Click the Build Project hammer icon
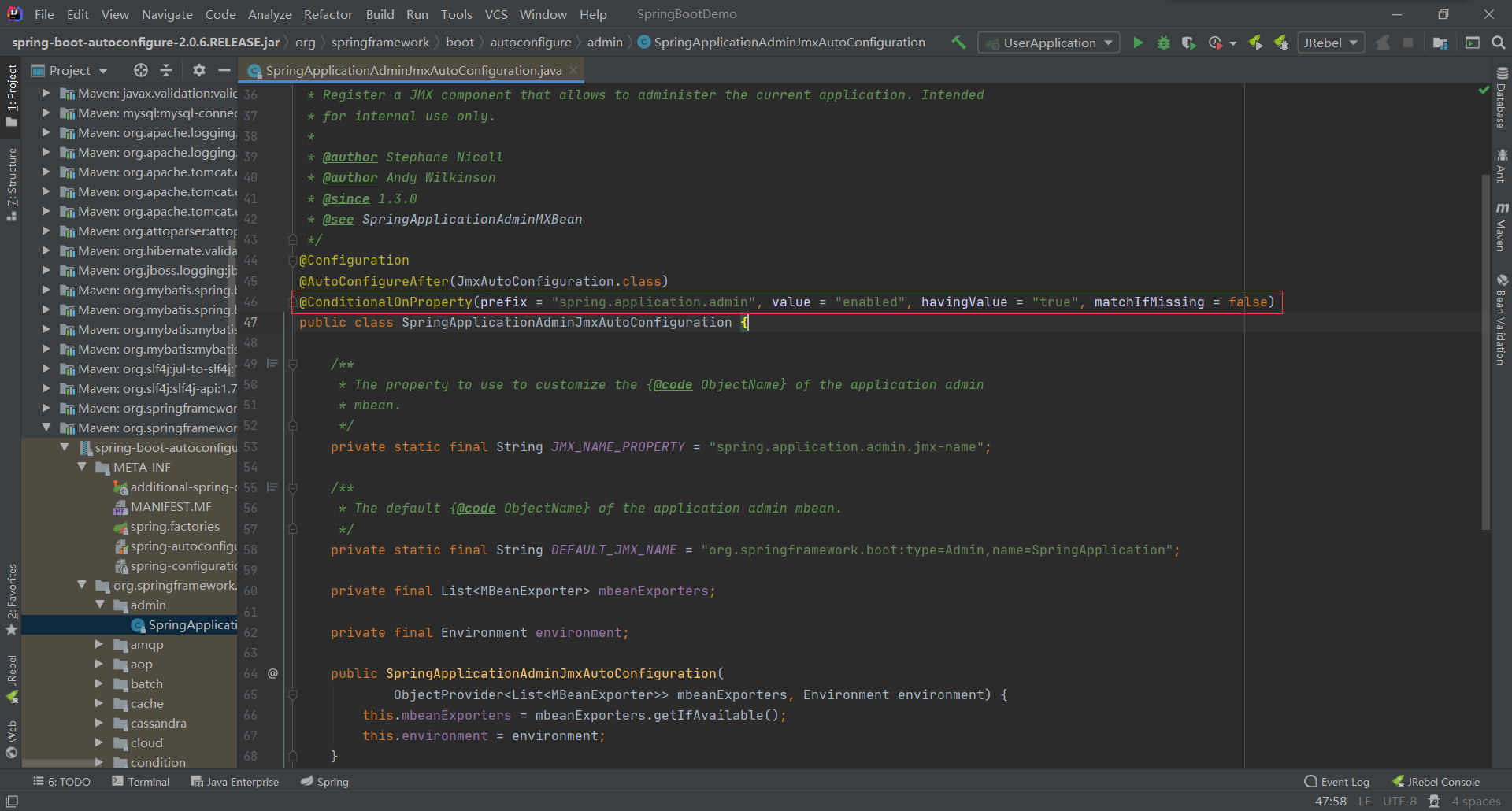 [x=958, y=43]
